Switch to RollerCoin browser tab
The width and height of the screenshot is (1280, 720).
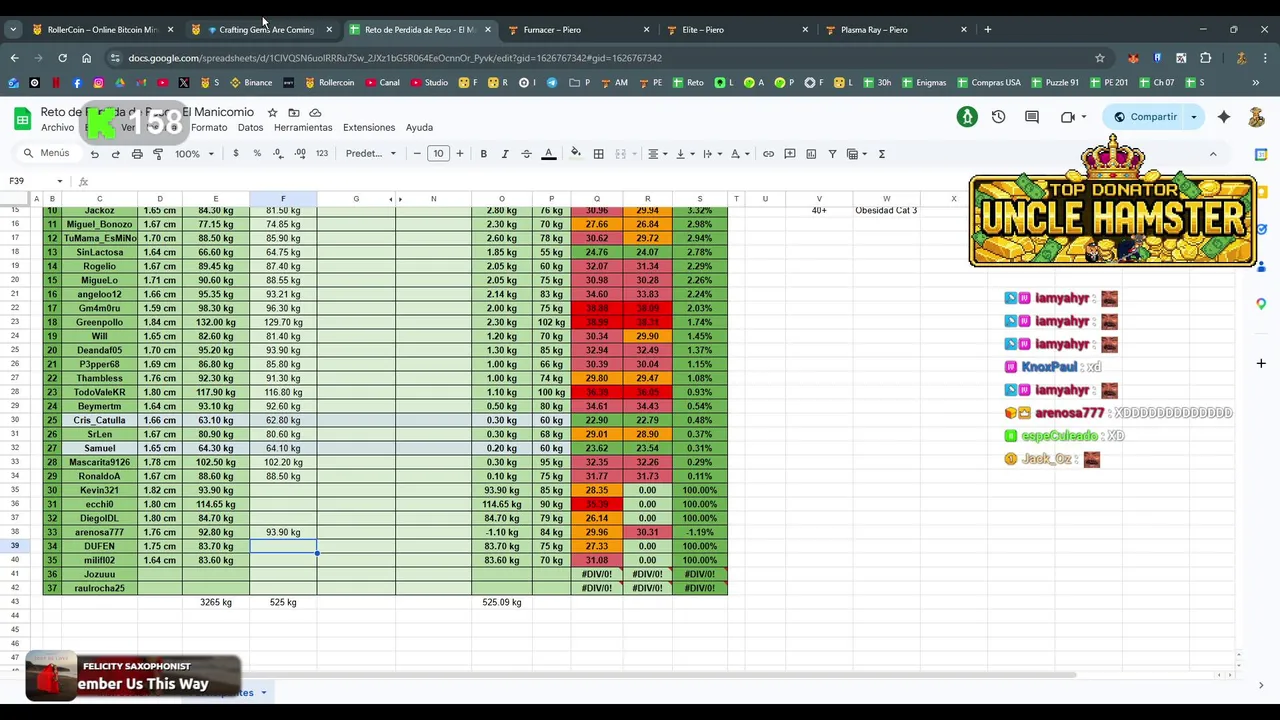pyautogui.click(x=101, y=30)
